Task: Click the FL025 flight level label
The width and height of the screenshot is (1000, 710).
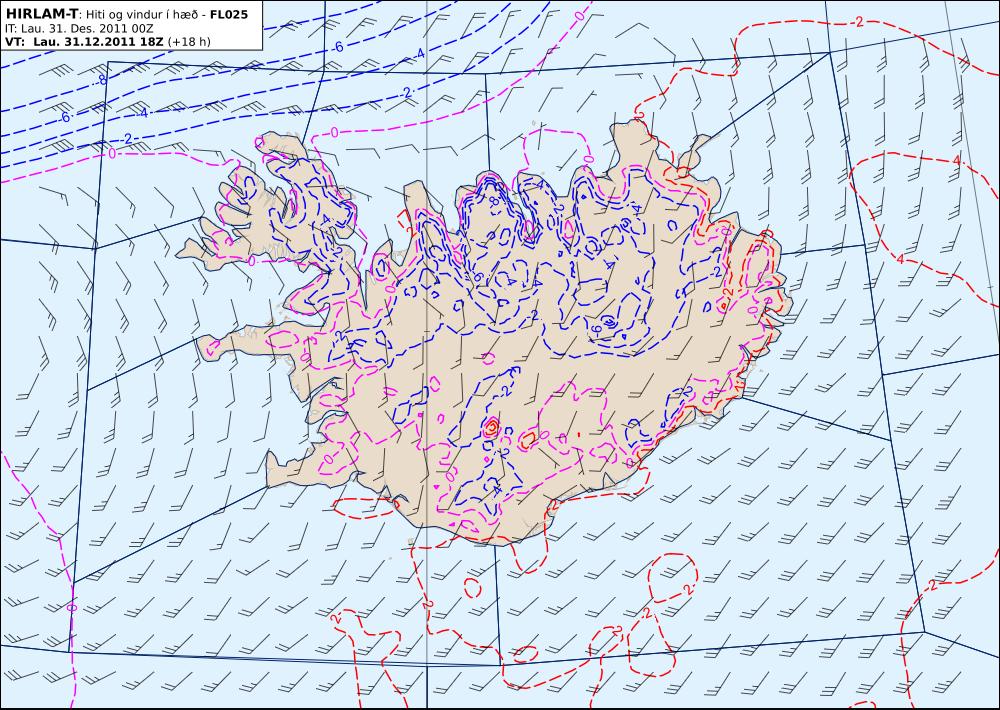Action: tap(228, 14)
